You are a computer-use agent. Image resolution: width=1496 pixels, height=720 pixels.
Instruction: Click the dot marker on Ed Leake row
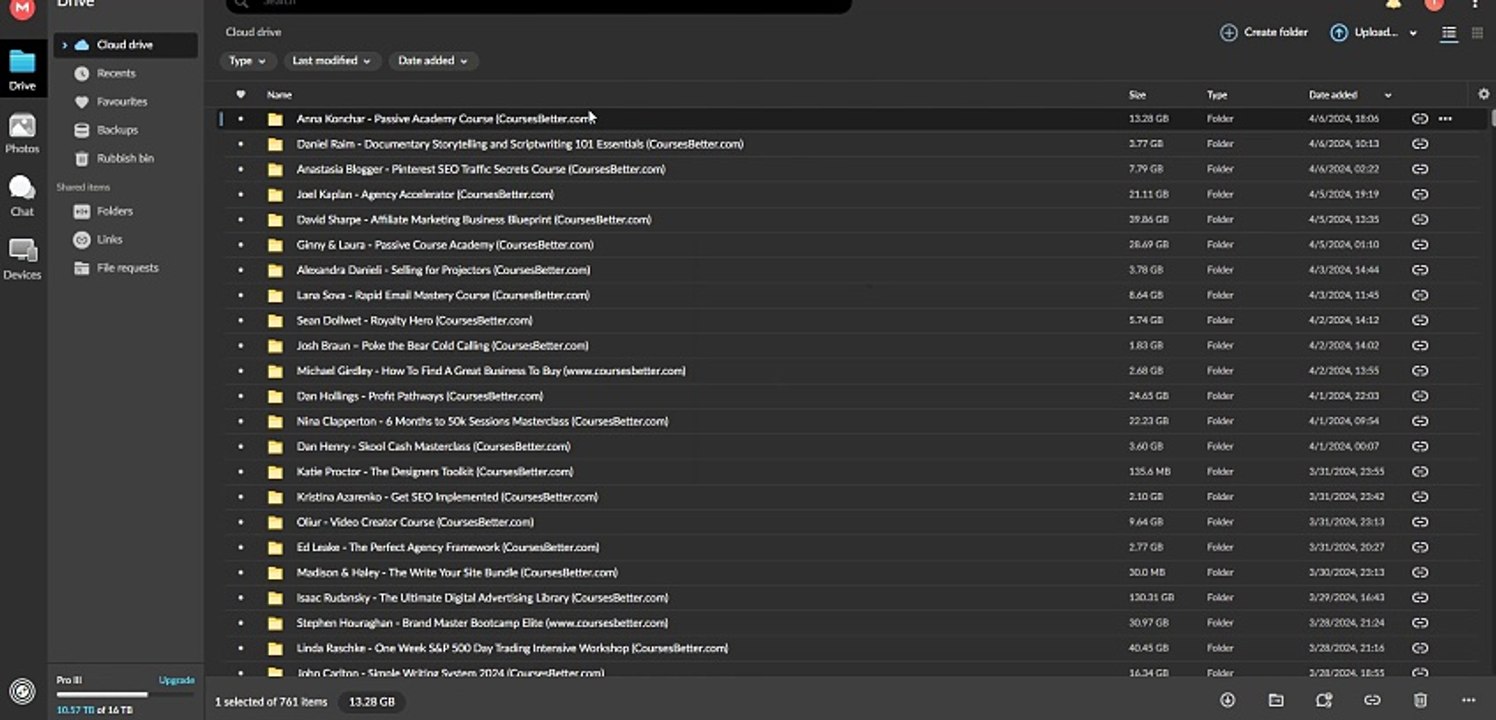coord(240,548)
